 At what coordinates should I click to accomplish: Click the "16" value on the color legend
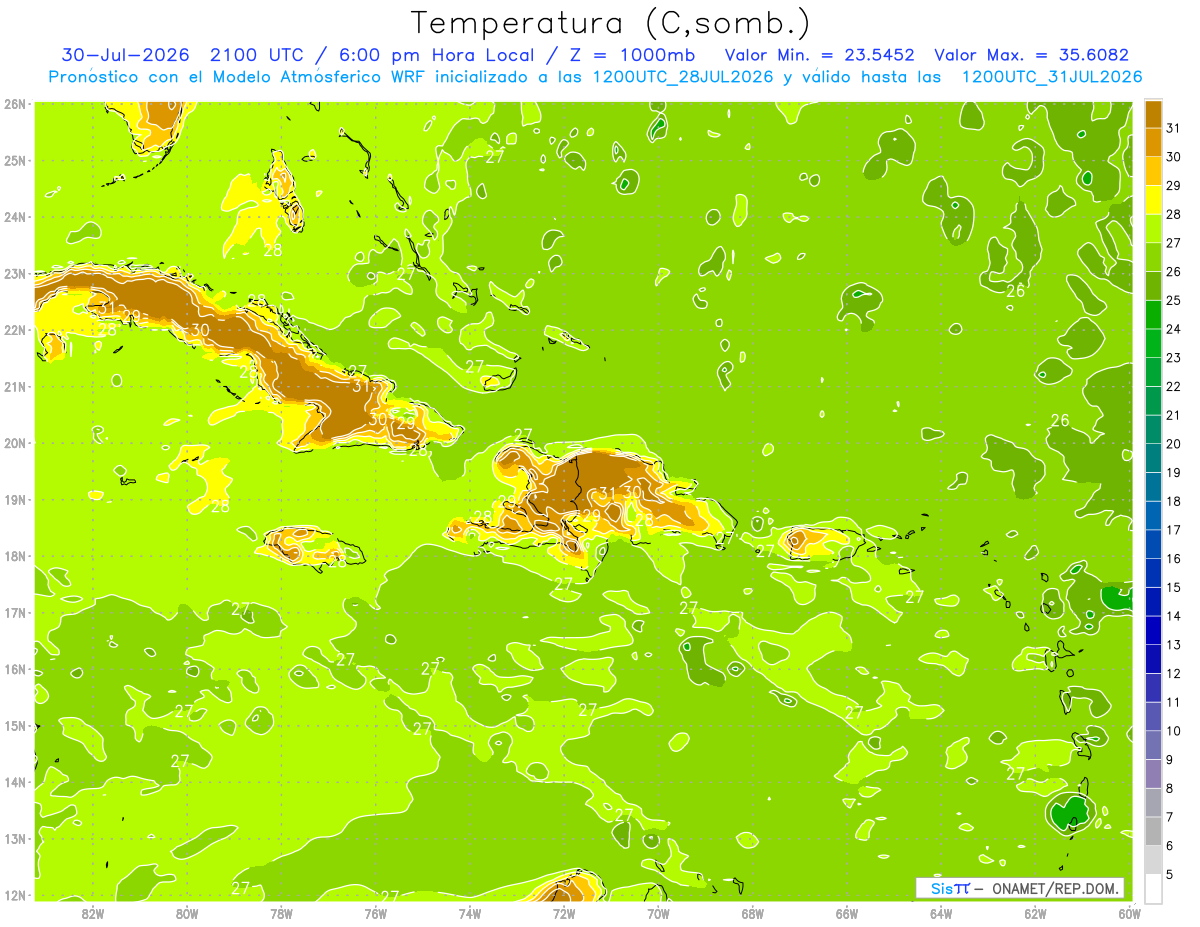tap(1173, 559)
